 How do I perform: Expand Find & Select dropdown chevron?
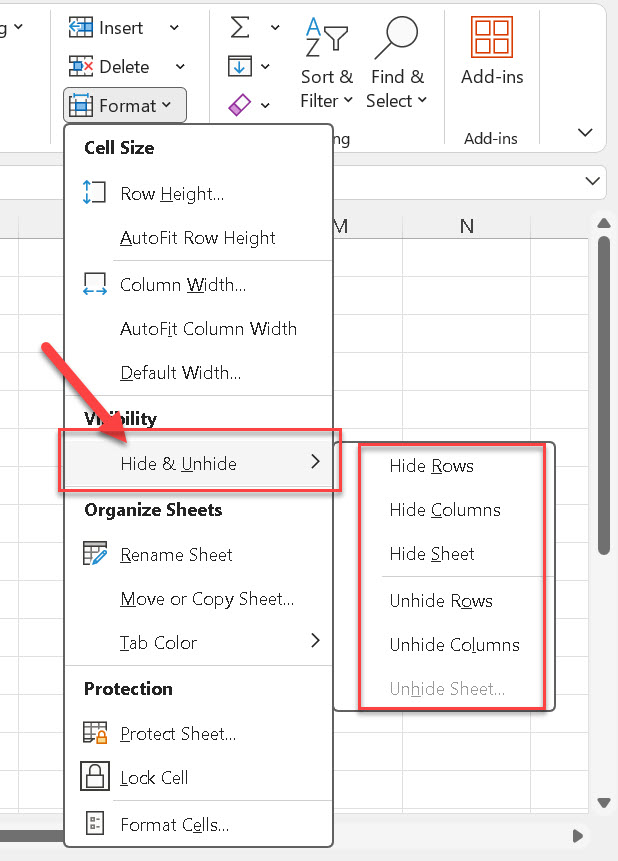click(x=422, y=100)
